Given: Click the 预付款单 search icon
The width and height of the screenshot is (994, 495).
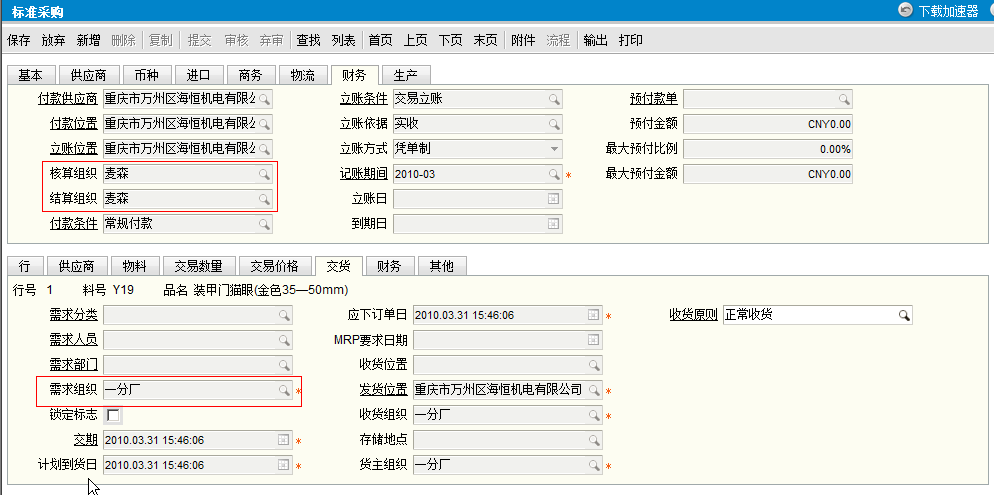Looking at the screenshot, I should pyautogui.click(x=844, y=99).
